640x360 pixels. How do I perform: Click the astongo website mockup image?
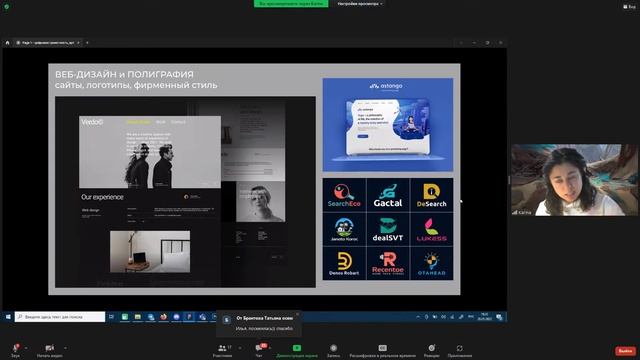coord(388,125)
